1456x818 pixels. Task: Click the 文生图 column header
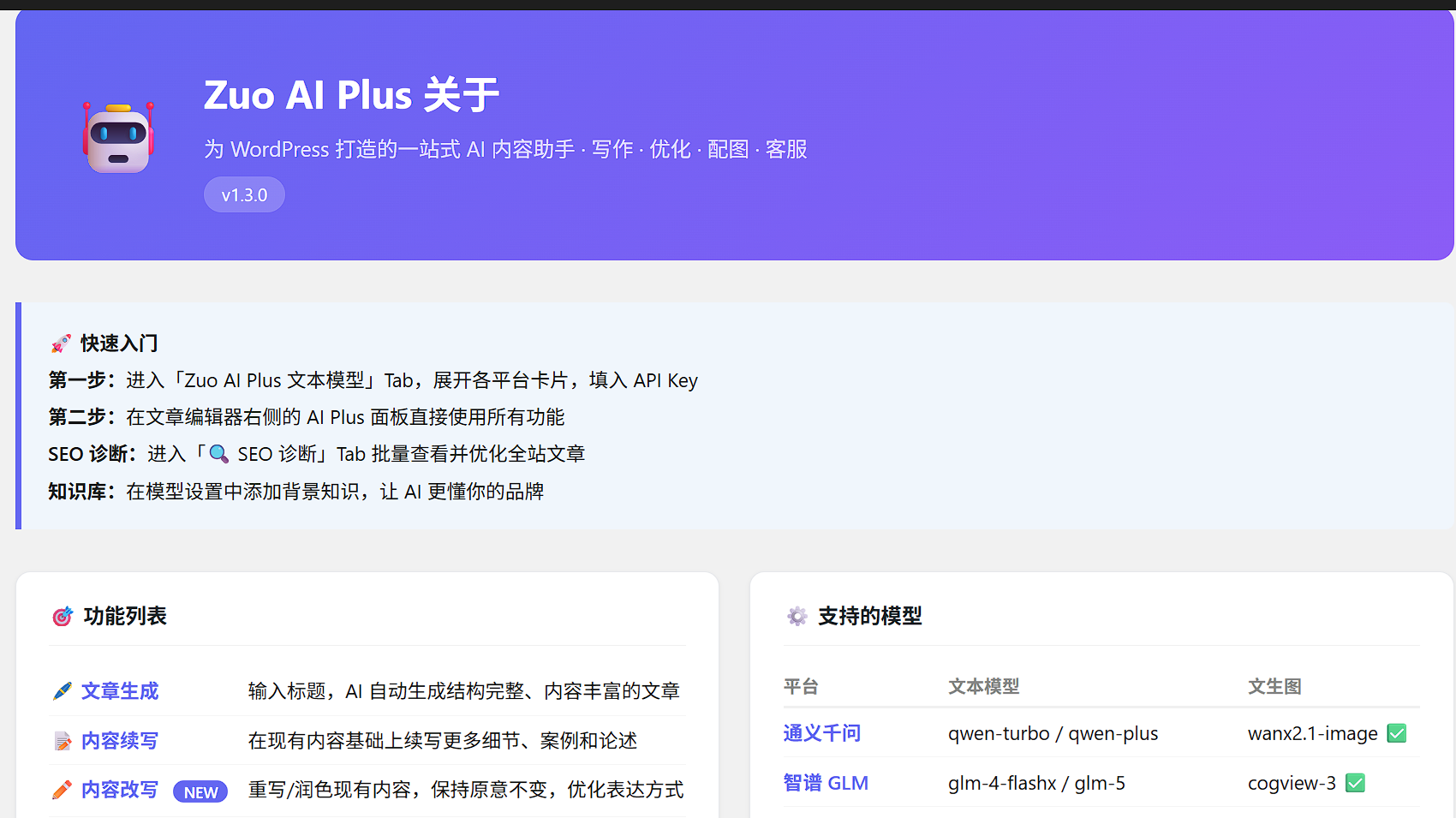(1274, 687)
